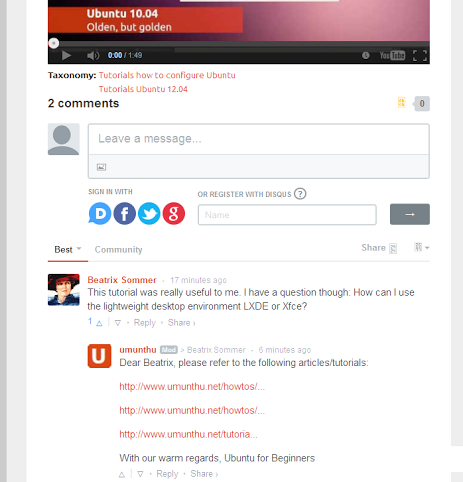Click the attach image icon
This screenshot has width=463, height=482.
pyautogui.click(x=101, y=167)
